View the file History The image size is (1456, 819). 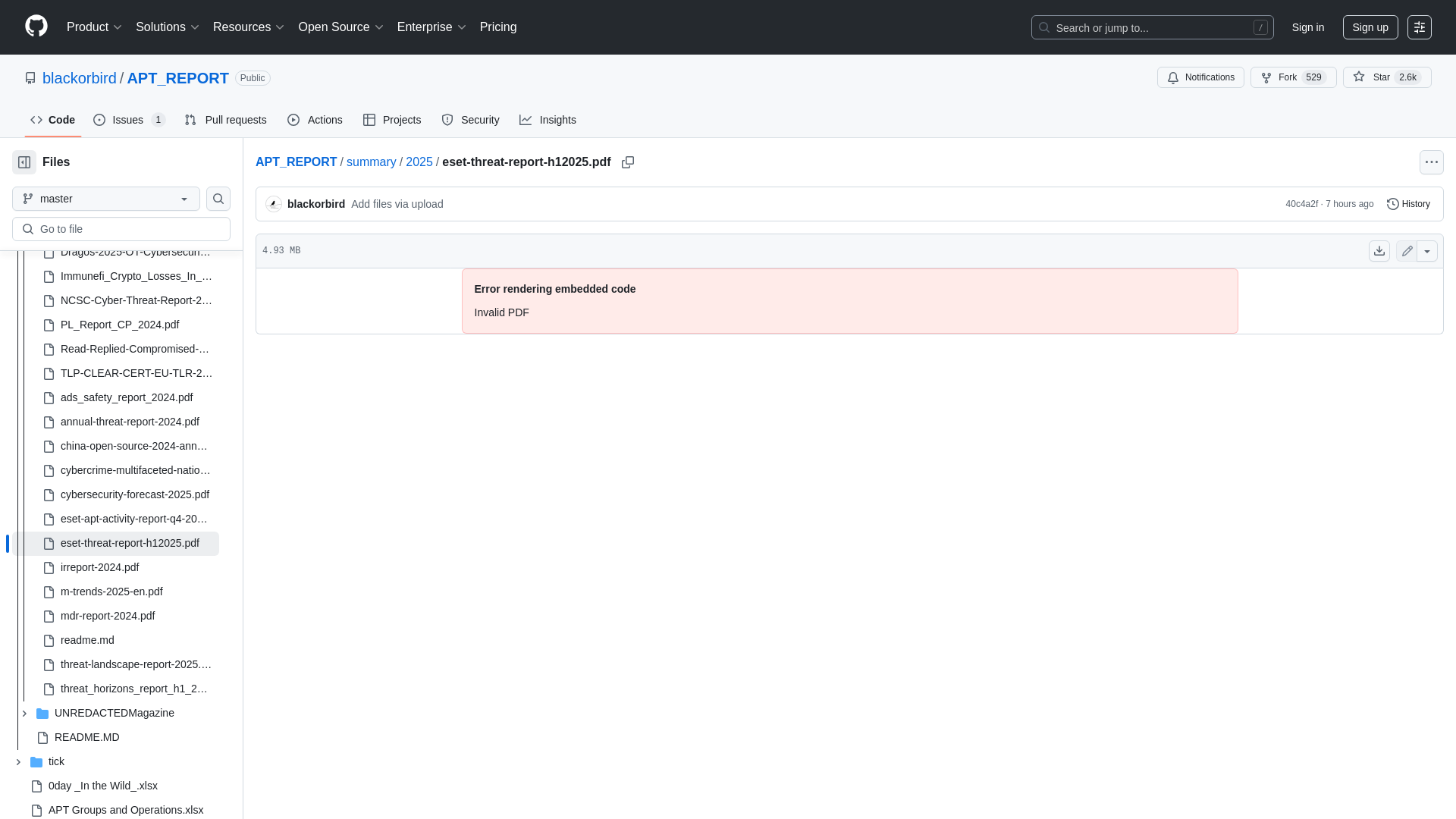coord(1408,204)
